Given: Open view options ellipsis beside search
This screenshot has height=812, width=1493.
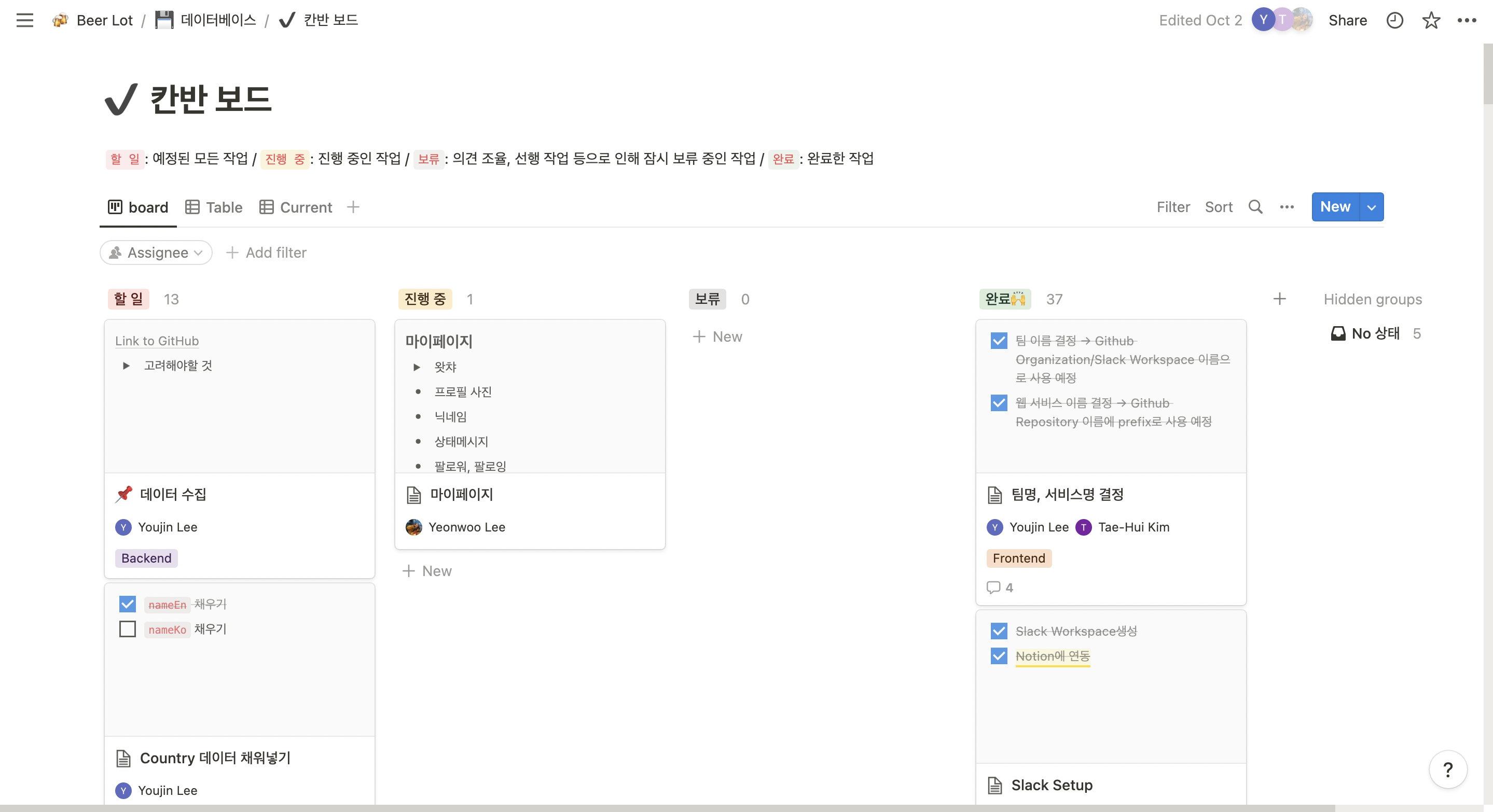Looking at the screenshot, I should coord(1286,207).
